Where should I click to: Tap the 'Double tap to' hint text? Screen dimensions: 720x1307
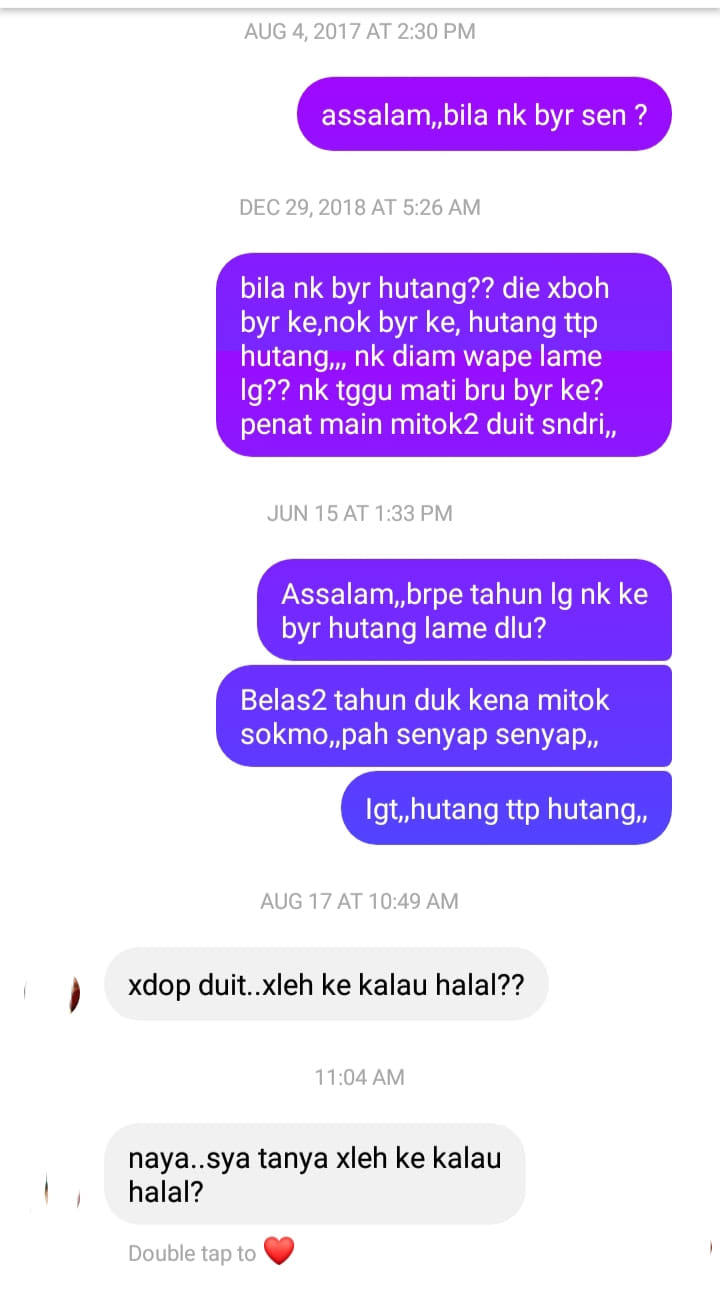[192, 1253]
